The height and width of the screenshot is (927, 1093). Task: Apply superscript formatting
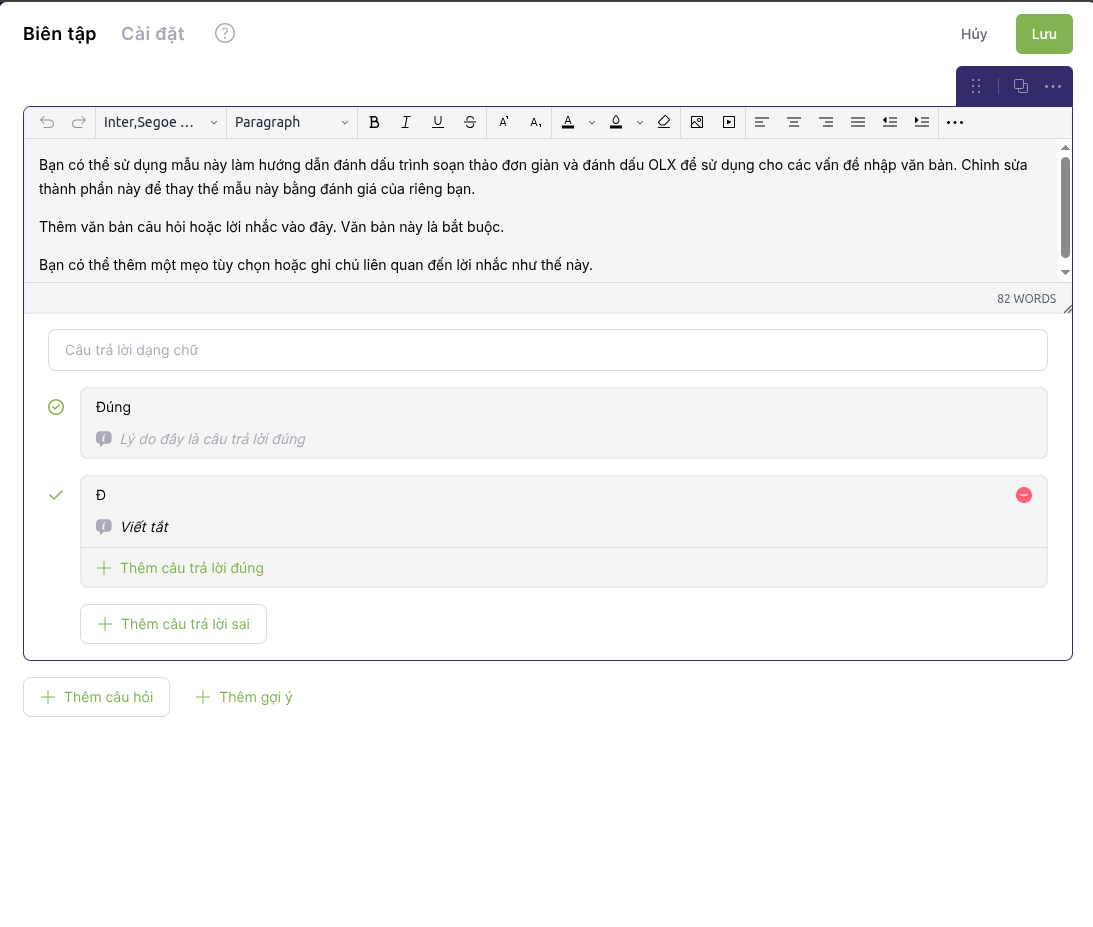pos(503,123)
